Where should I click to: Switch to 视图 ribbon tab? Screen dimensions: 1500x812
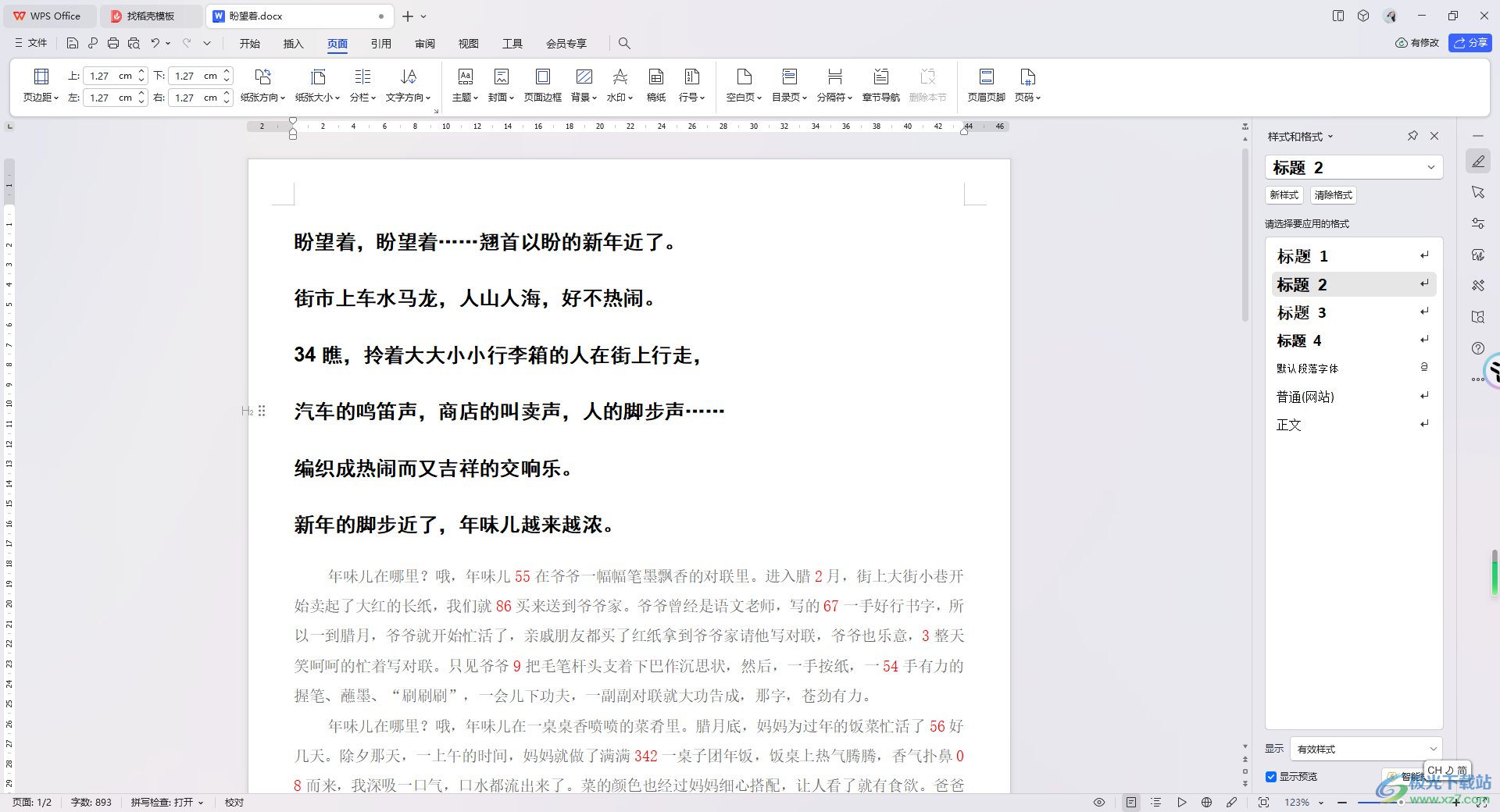pos(469,44)
